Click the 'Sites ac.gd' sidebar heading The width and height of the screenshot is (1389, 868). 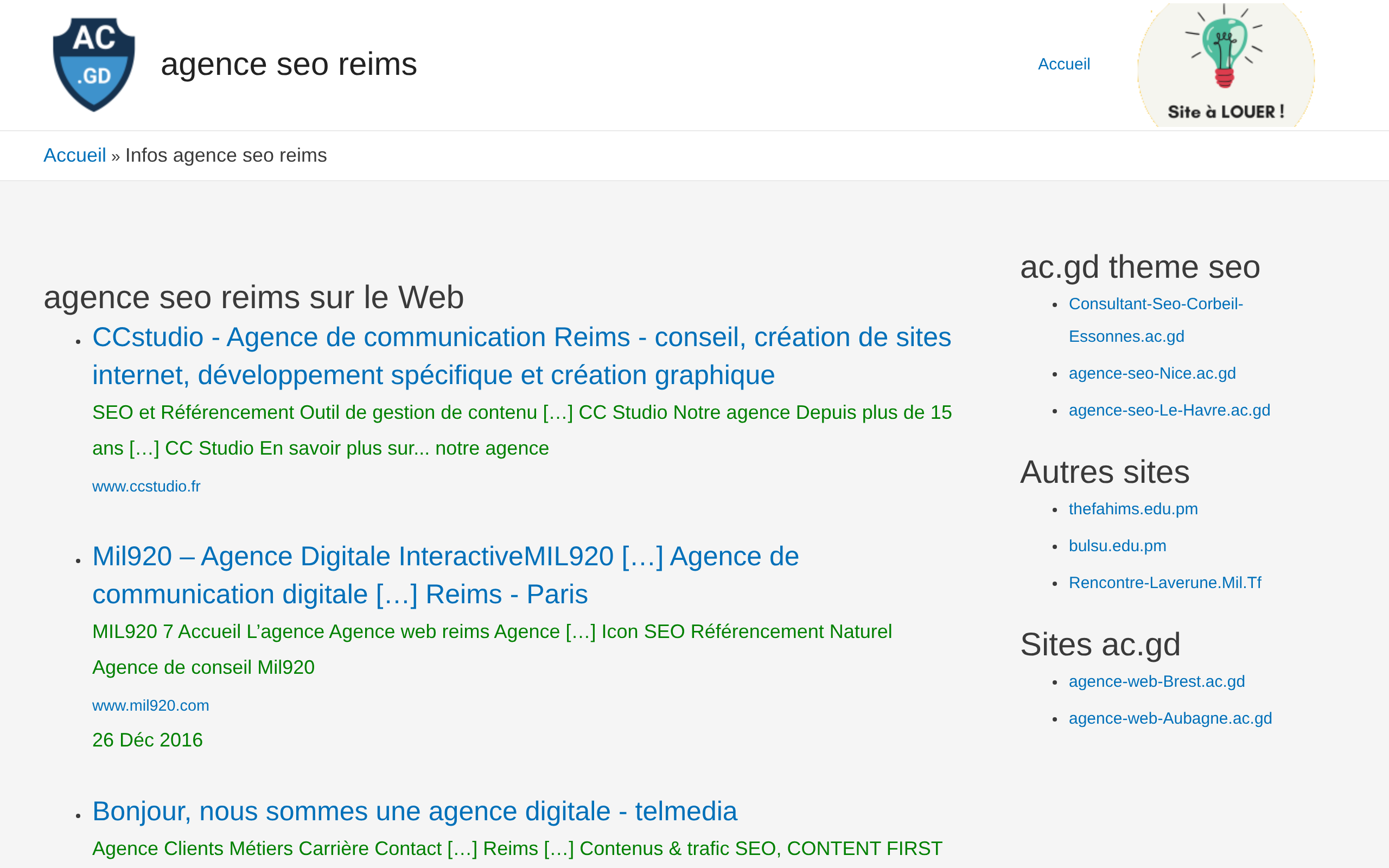[1100, 644]
